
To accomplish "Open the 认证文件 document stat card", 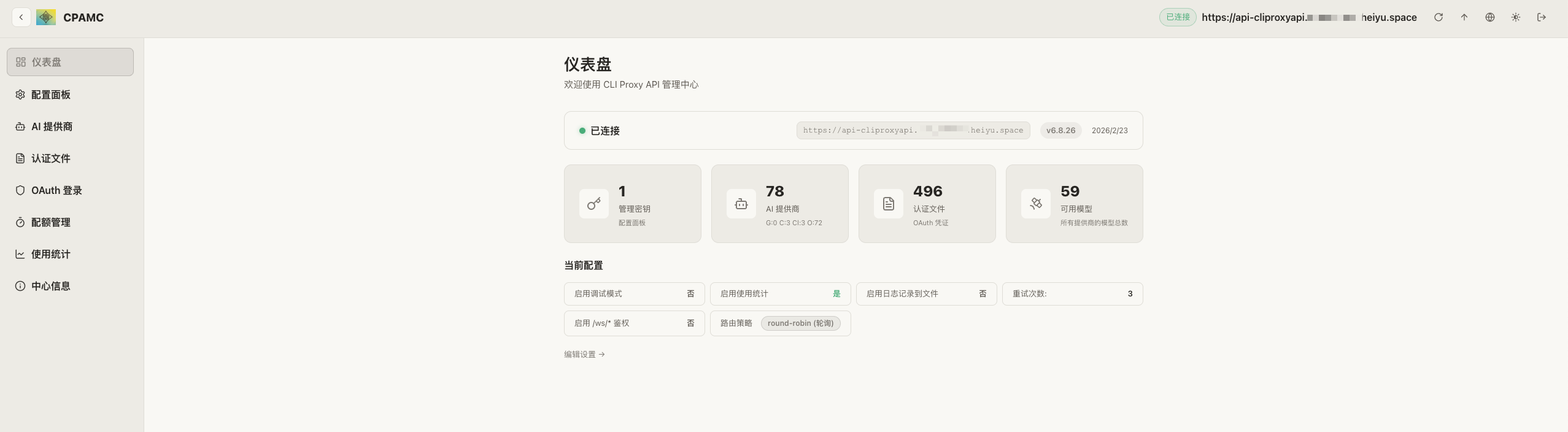I will [x=927, y=204].
